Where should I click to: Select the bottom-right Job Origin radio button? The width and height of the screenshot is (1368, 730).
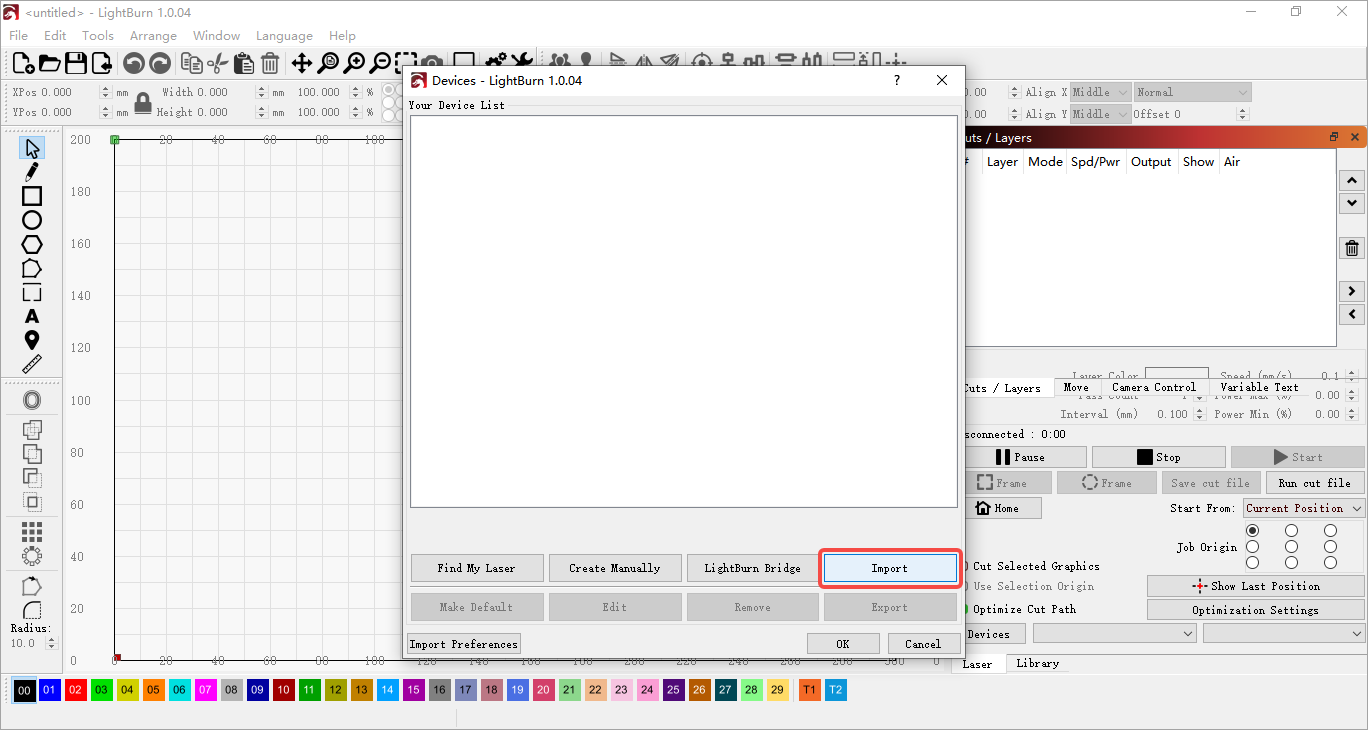tap(1330, 563)
